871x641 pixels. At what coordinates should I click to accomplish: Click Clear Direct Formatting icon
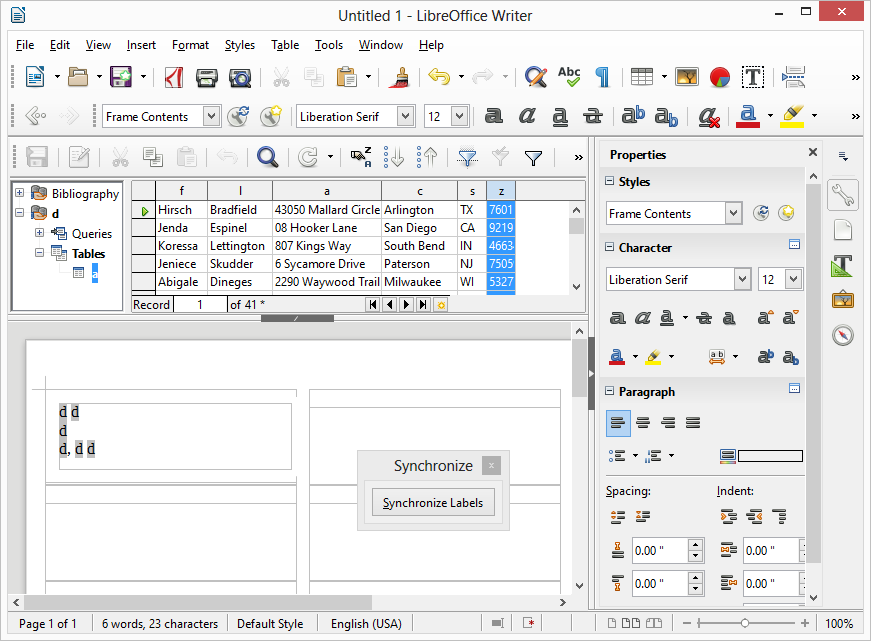[x=709, y=117]
